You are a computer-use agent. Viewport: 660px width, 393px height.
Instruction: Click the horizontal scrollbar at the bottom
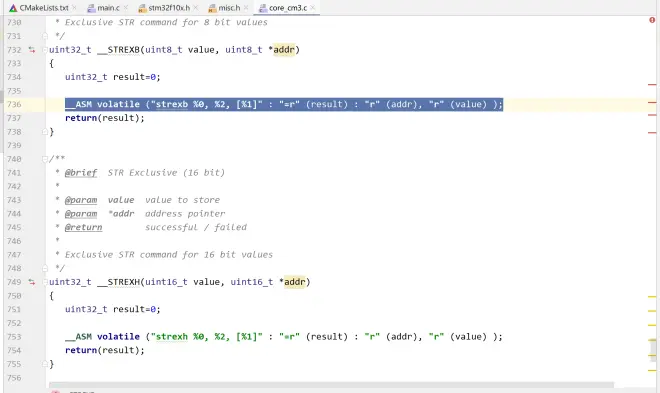pos(331,385)
